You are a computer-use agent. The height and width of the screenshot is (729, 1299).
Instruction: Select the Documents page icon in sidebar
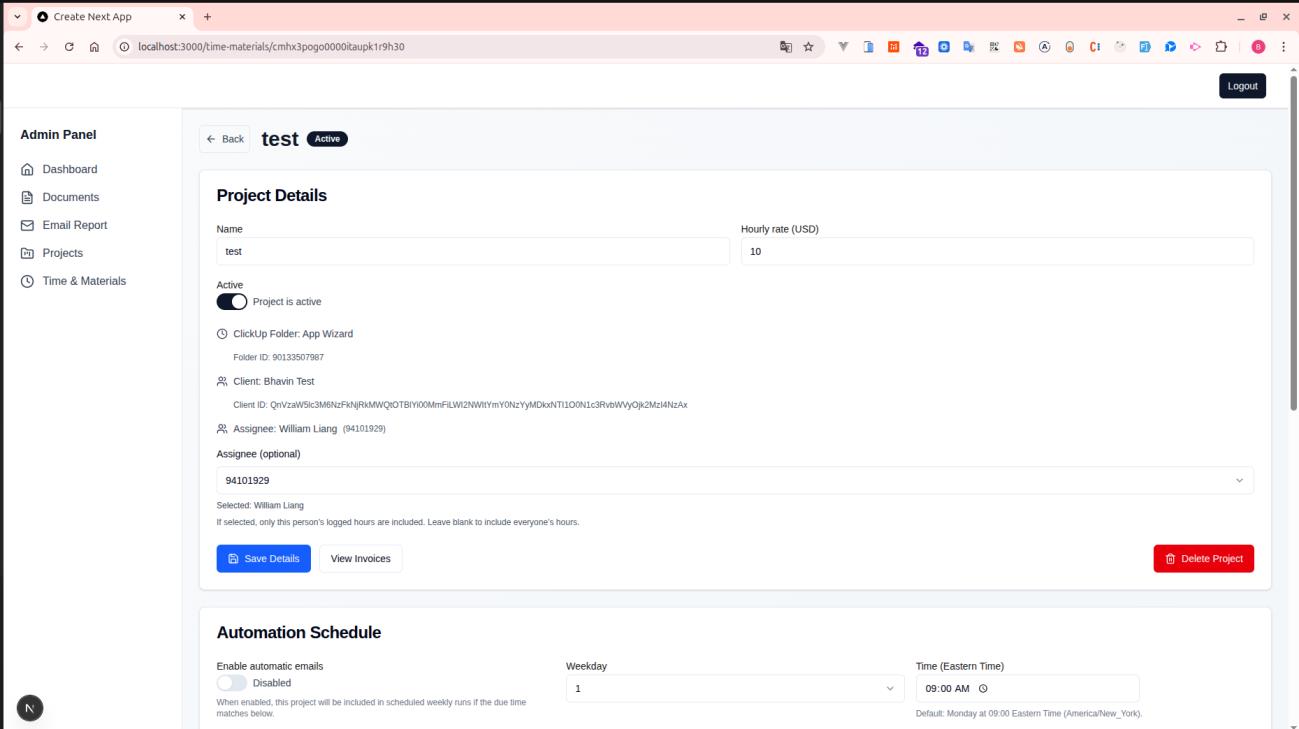tap(28, 197)
